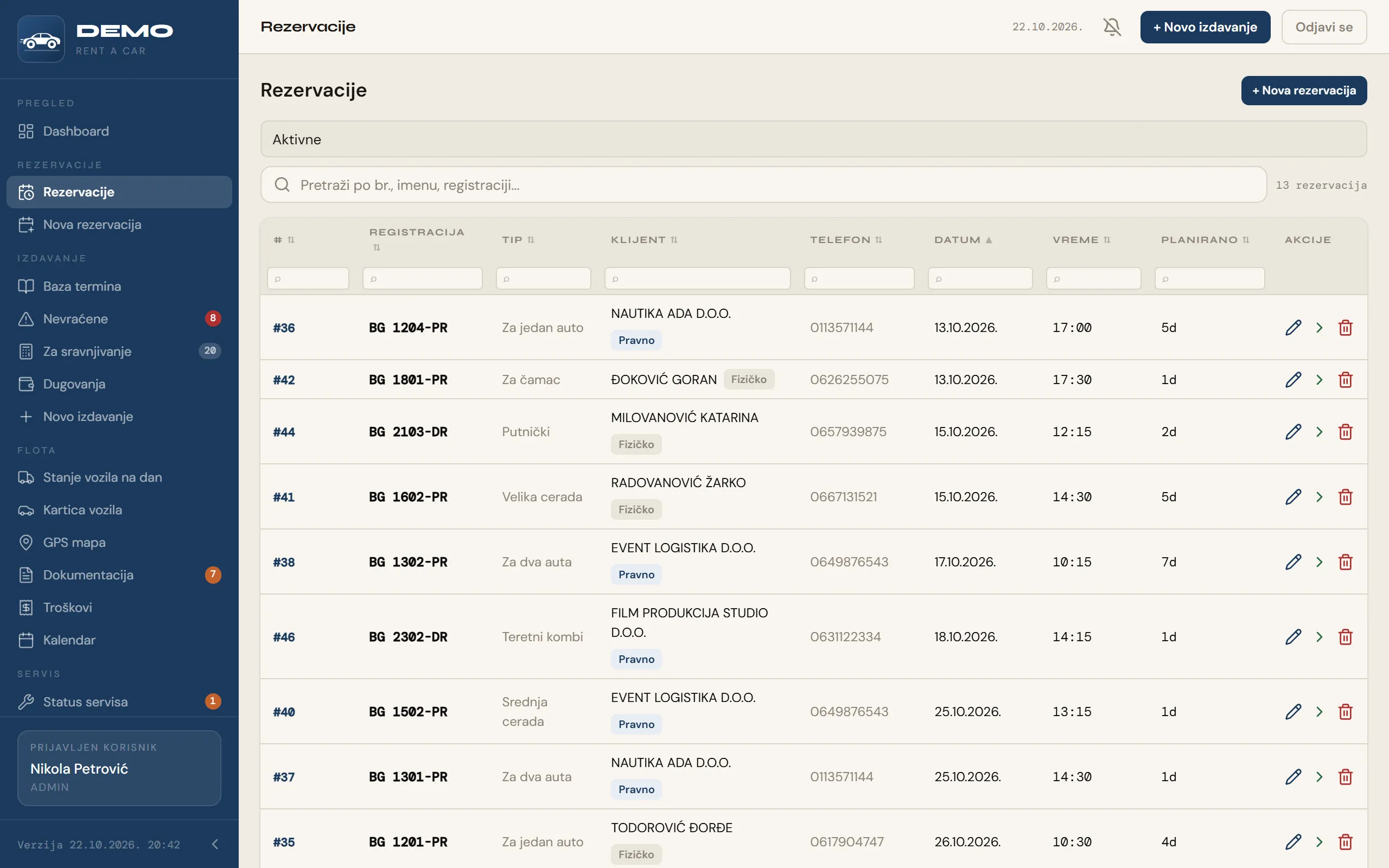Open details arrow for reservation #38
The image size is (1389, 868).
coord(1320,562)
